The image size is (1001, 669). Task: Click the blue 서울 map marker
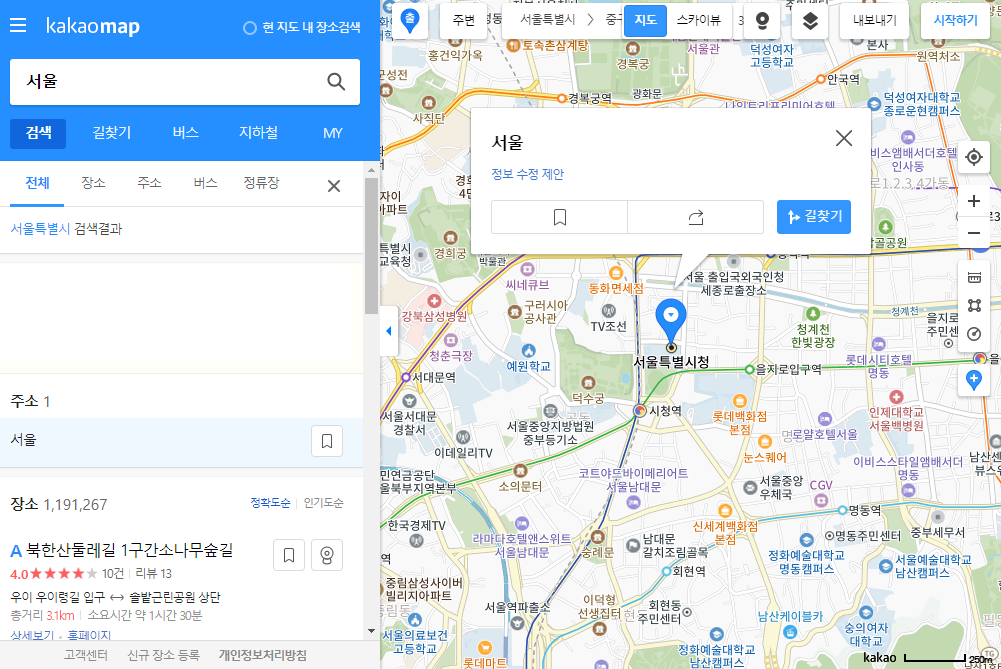tap(670, 321)
